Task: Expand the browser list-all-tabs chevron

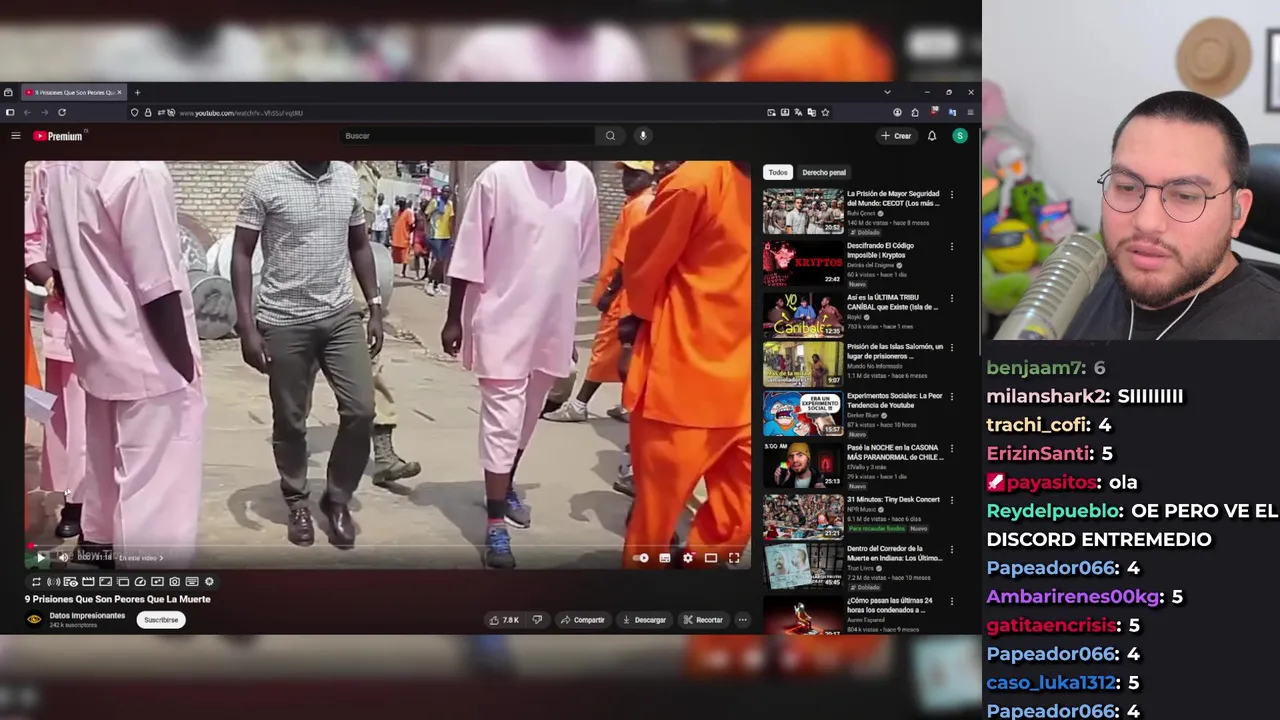Action: tap(887, 92)
